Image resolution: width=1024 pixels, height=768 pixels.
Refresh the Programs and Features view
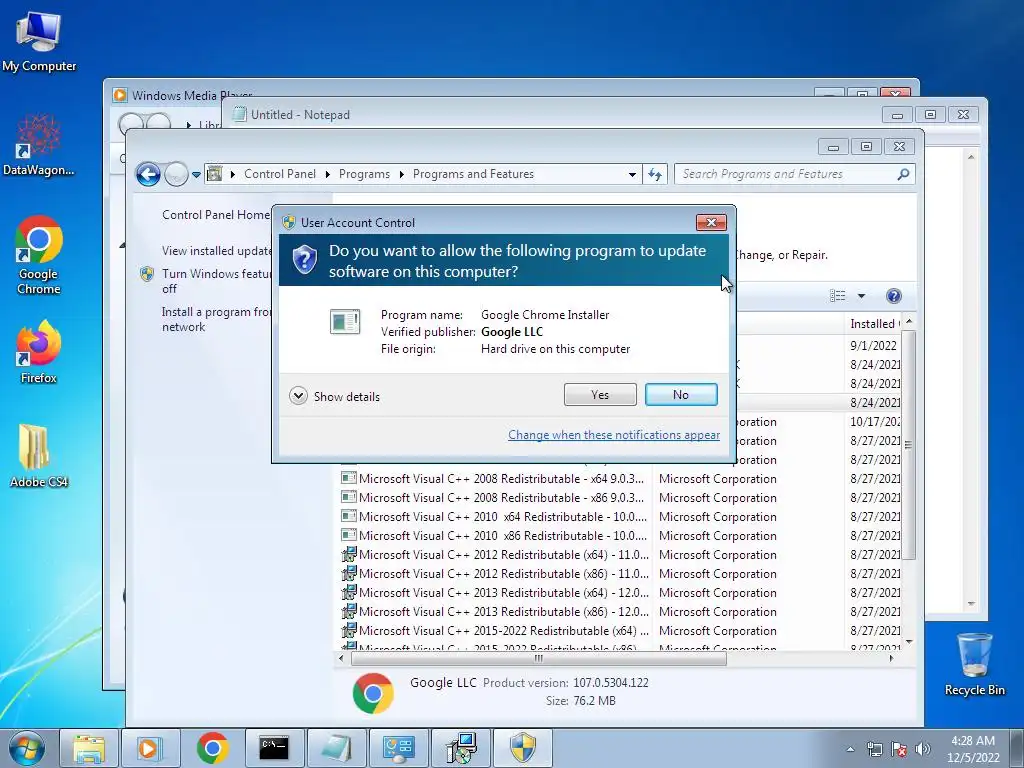[x=655, y=174]
